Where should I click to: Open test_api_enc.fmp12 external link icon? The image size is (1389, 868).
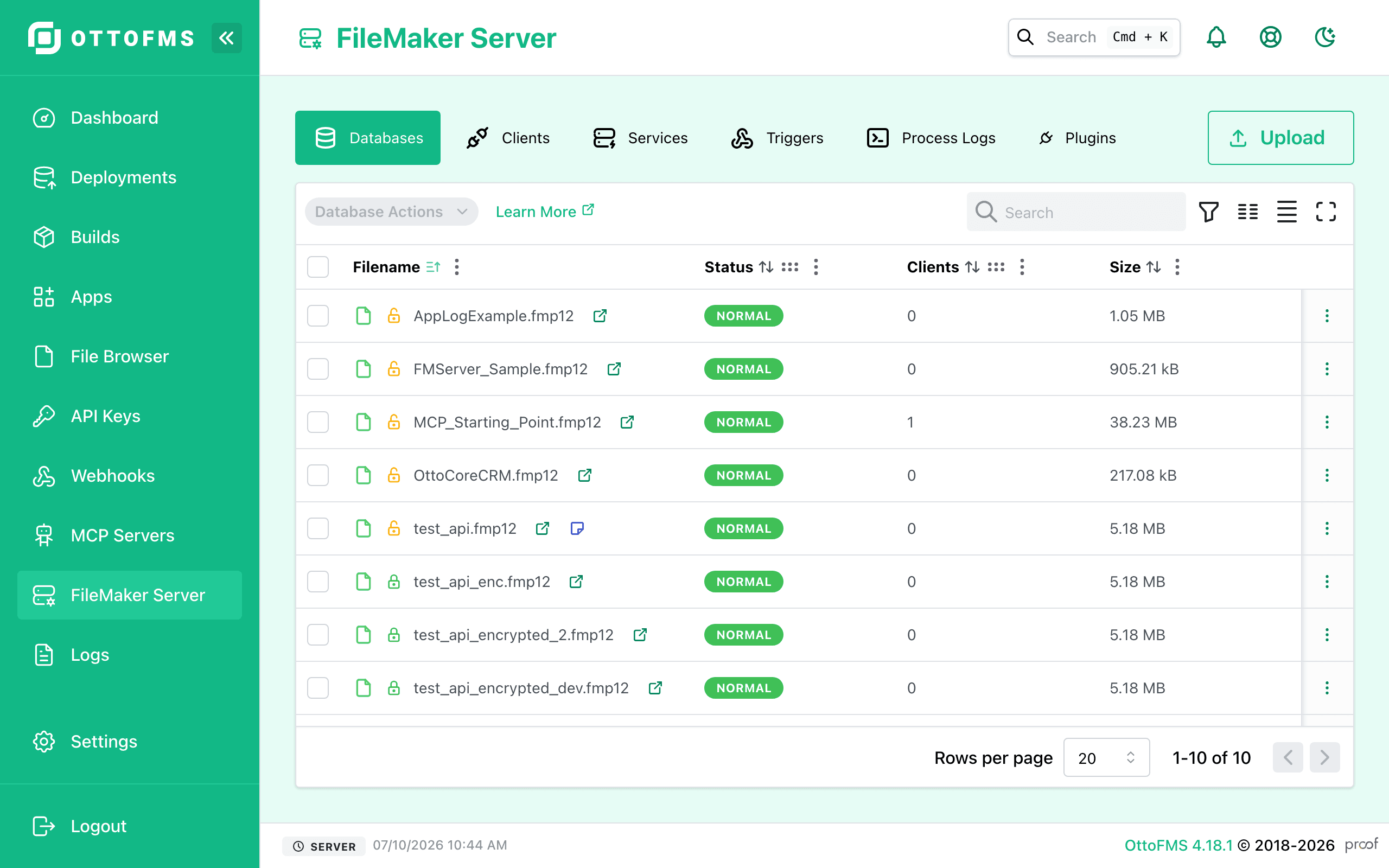[576, 582]
